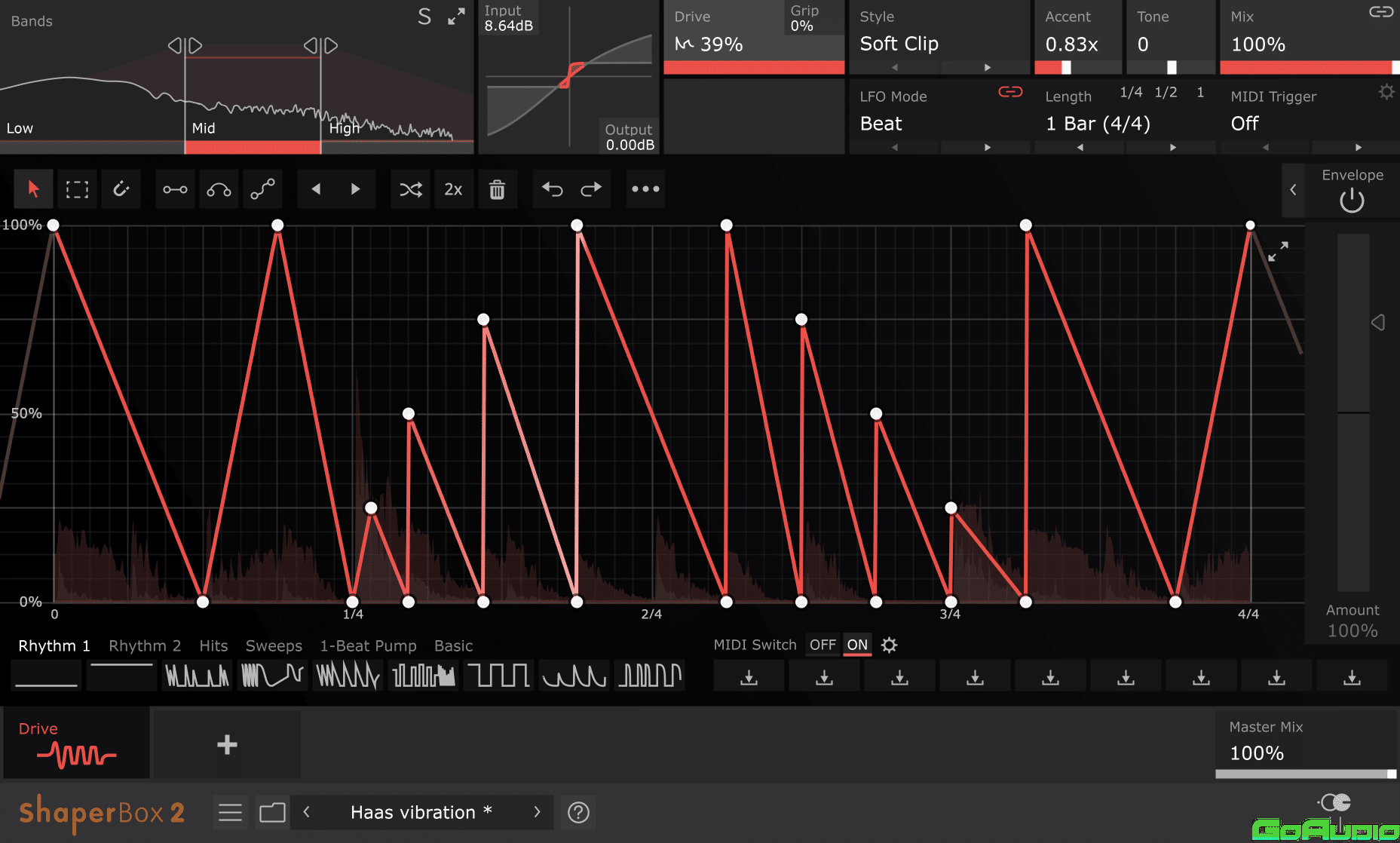The width and height of the screenshot is (1400, 843).
Task: Duplicate the pattern with 2x button
Action: [453, 189]
